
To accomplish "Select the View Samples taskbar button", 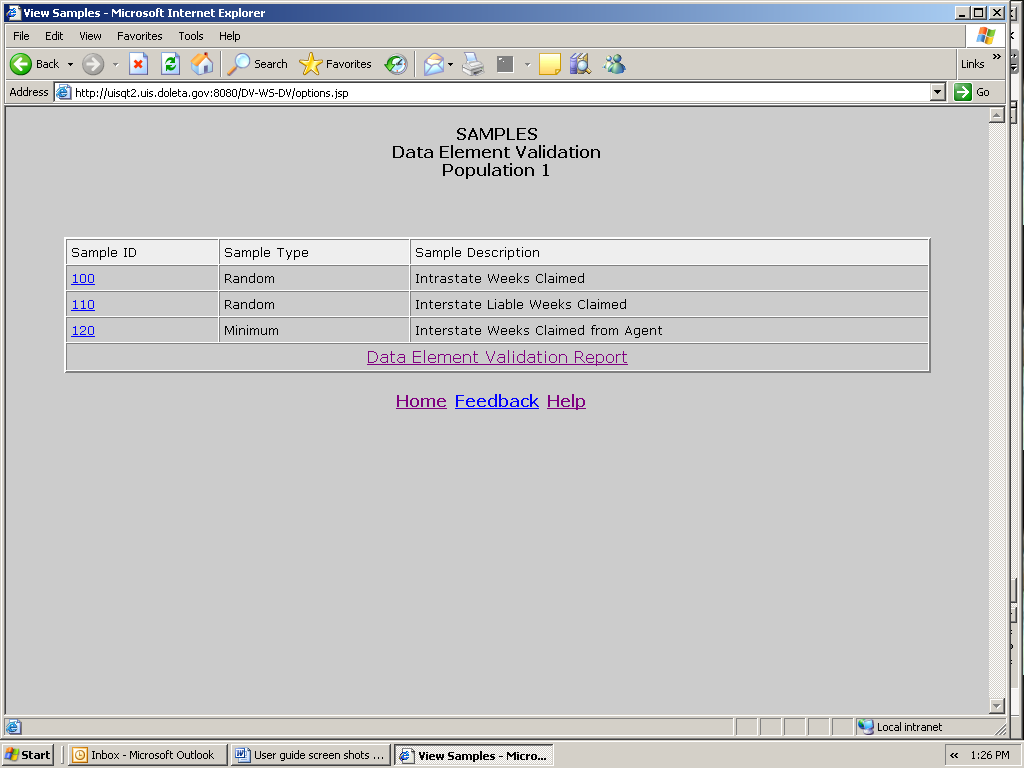I will [x=473, y=756].
